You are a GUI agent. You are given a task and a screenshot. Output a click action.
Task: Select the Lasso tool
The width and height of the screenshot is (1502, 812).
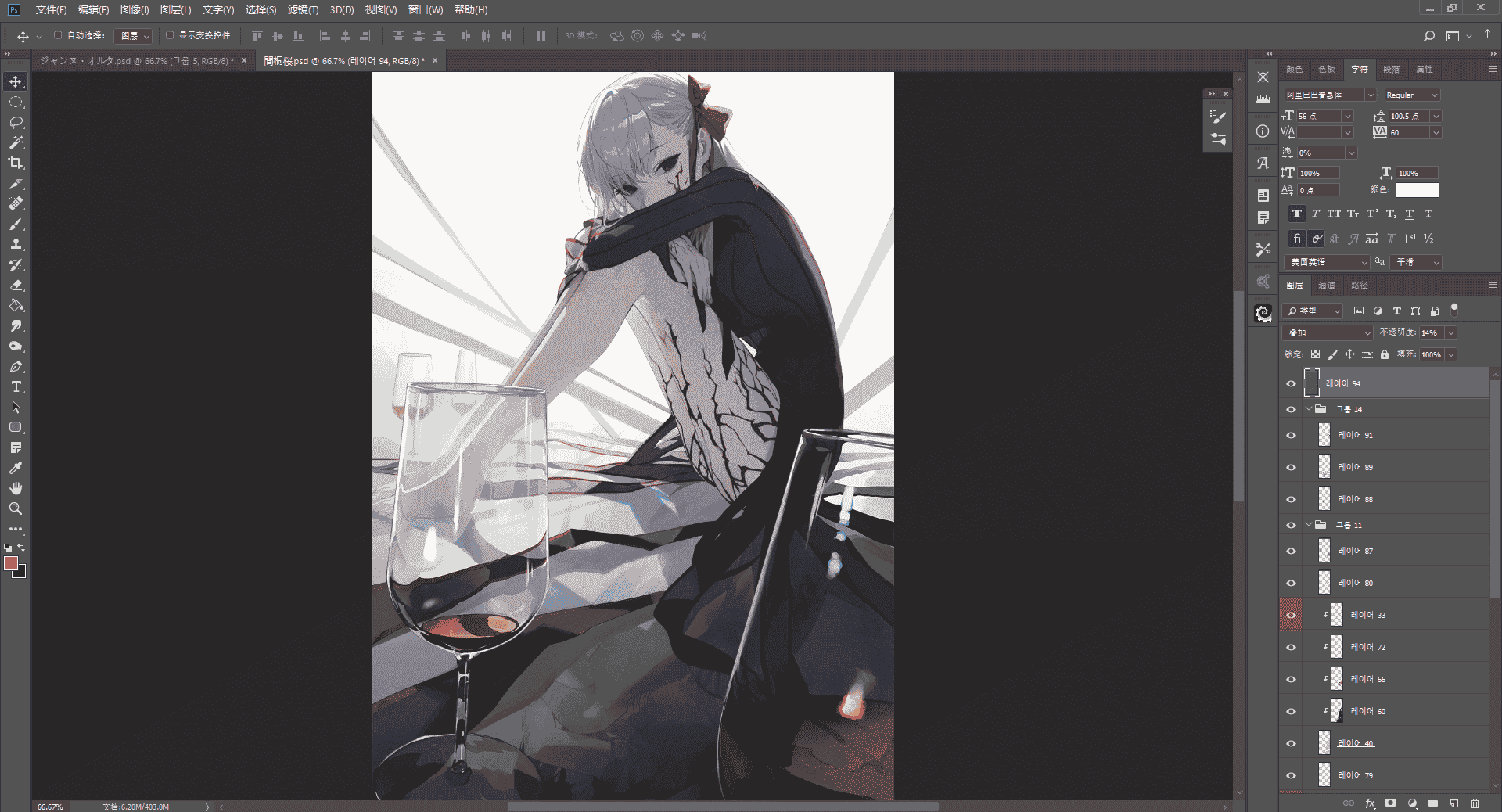16,123
